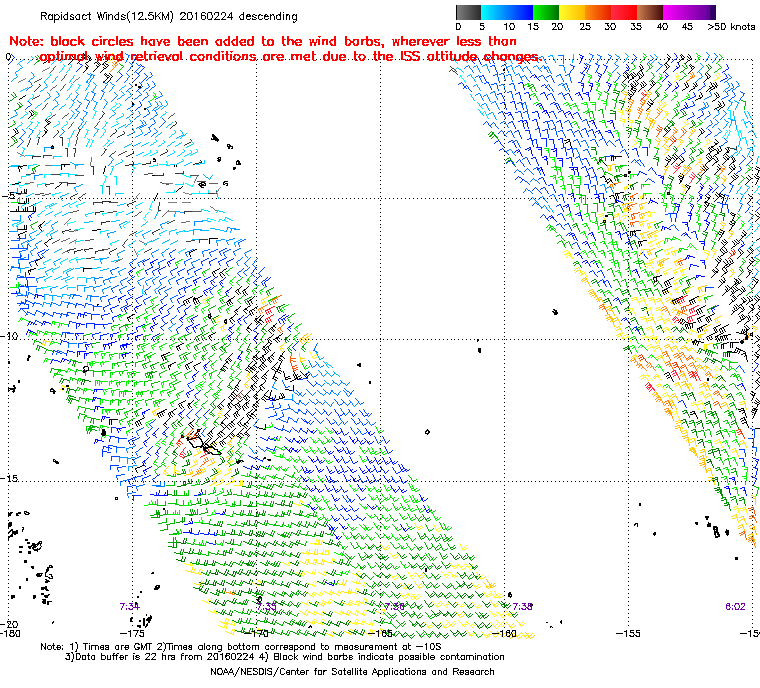Click the purple '7:38' swath time label

click(x=522, y=607)
